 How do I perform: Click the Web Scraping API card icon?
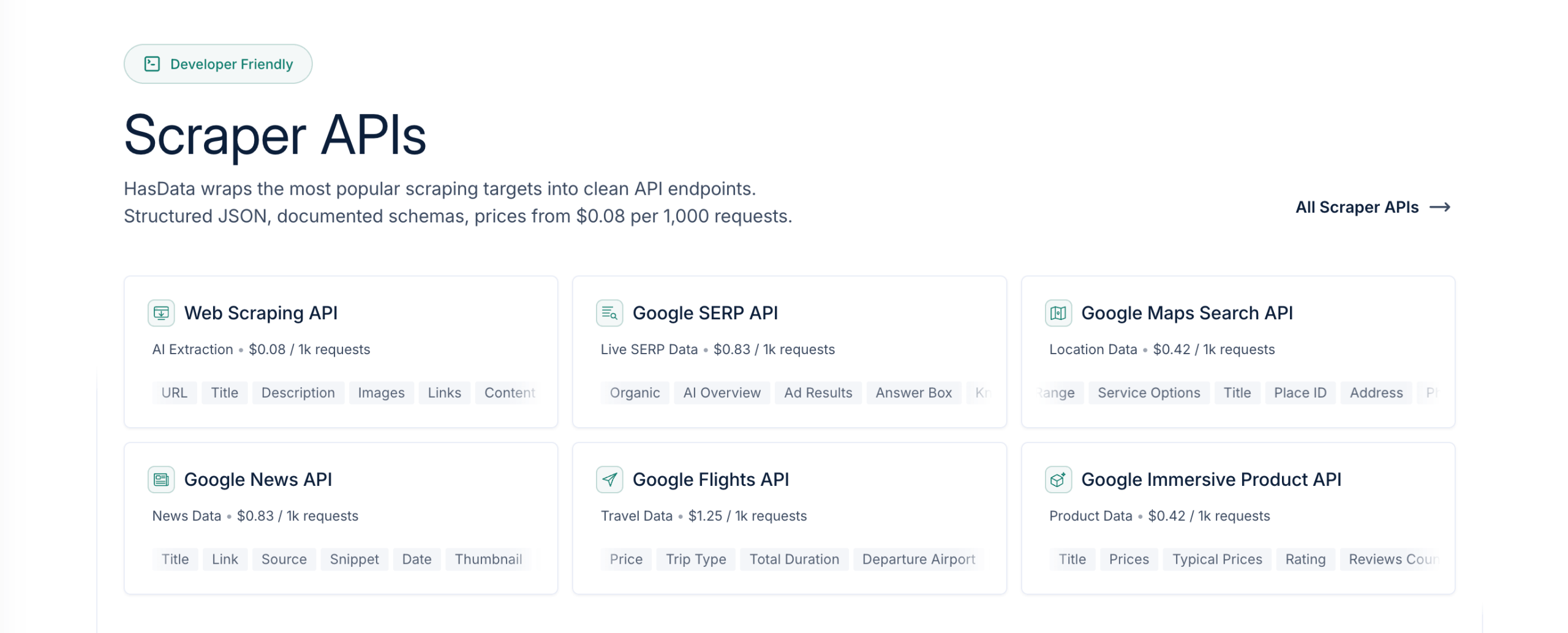pyautogui.click(x=161, y=313)
